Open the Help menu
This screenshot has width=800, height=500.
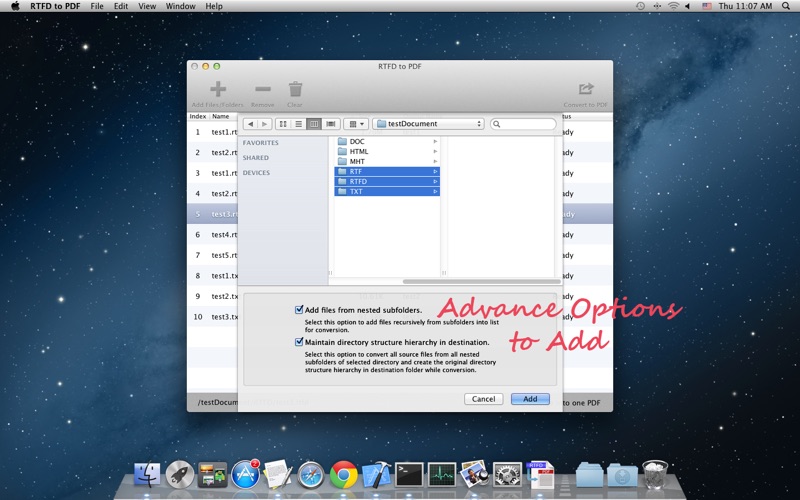(214, 6)
